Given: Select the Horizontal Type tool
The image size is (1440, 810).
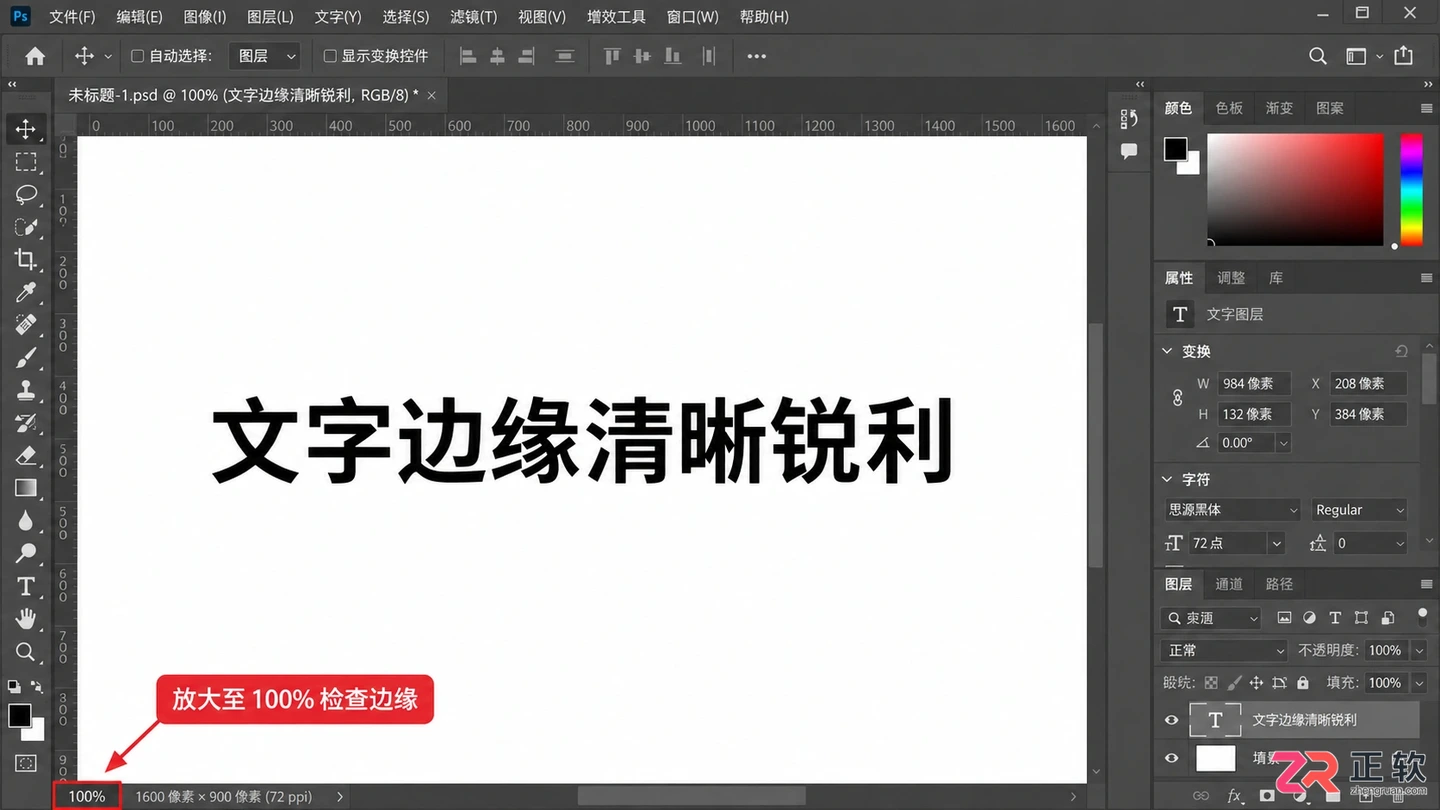Looking at the screenshot, I should [x=26, y=586].
